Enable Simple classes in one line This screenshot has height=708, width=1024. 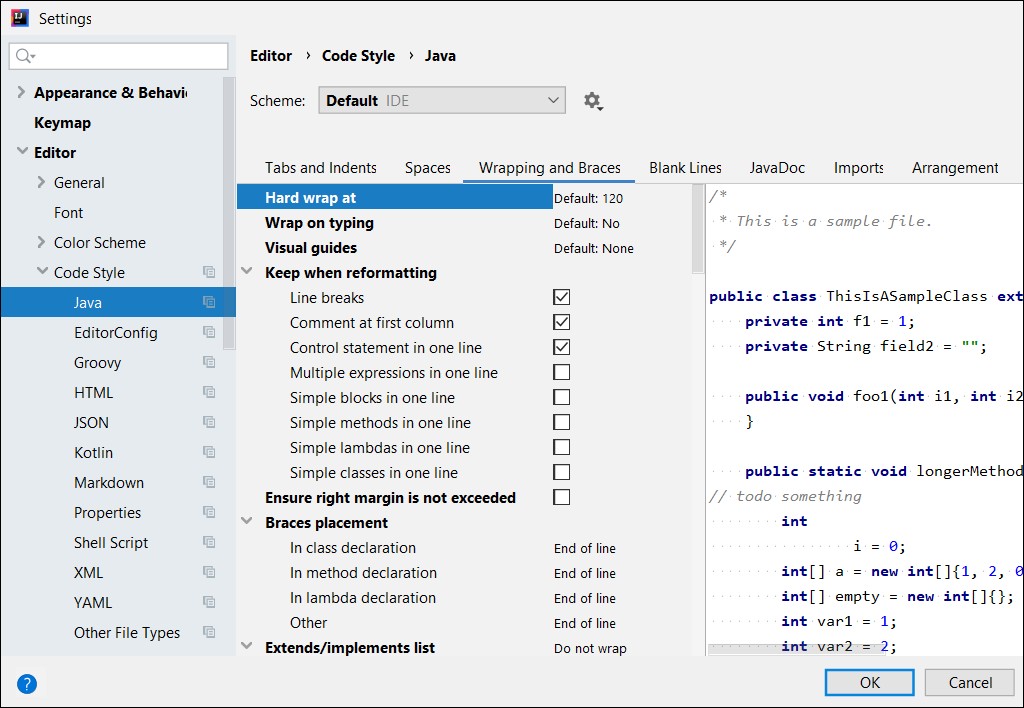point(562,472)
